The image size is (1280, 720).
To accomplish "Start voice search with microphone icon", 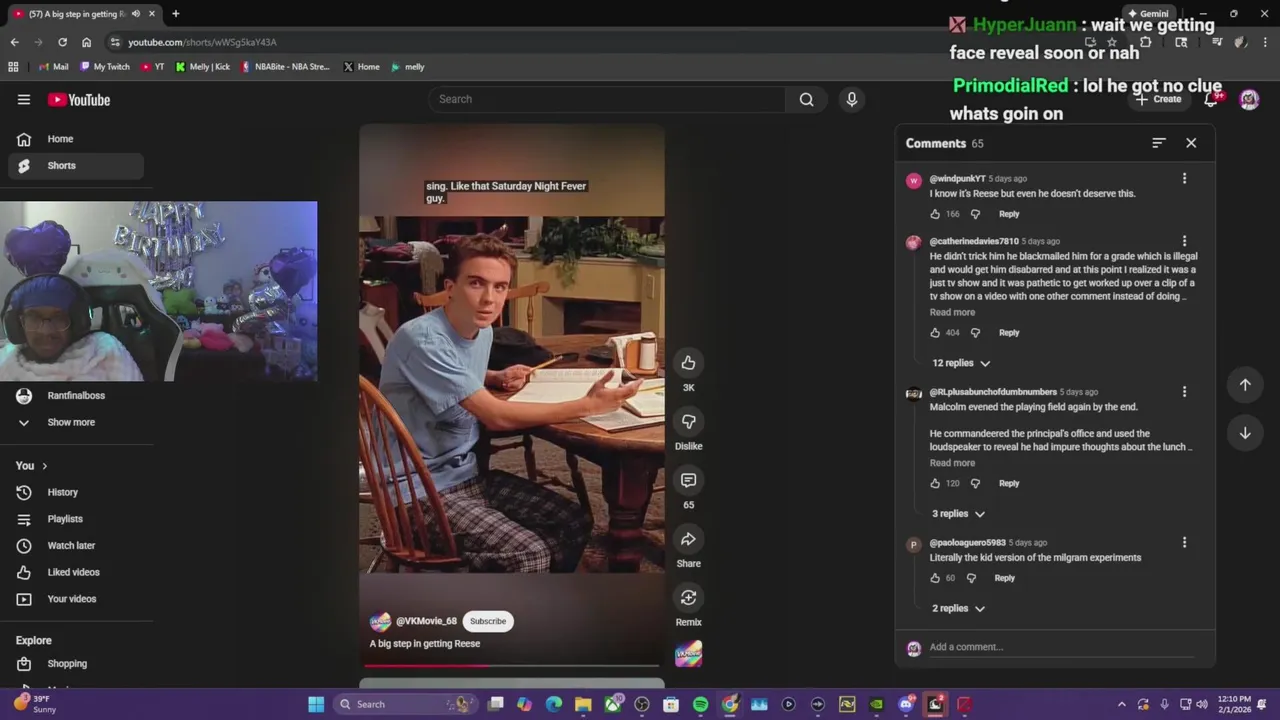I will [x=852, y=99].
